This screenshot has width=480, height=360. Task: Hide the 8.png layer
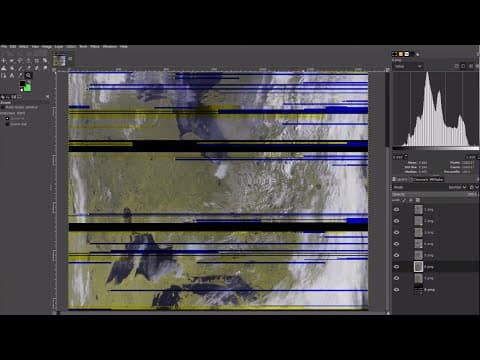(x=396, y=289)
